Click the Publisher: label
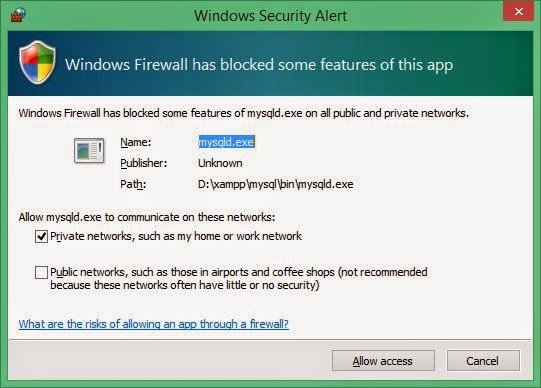The image size is (541, 388). (x=144, y=163)
